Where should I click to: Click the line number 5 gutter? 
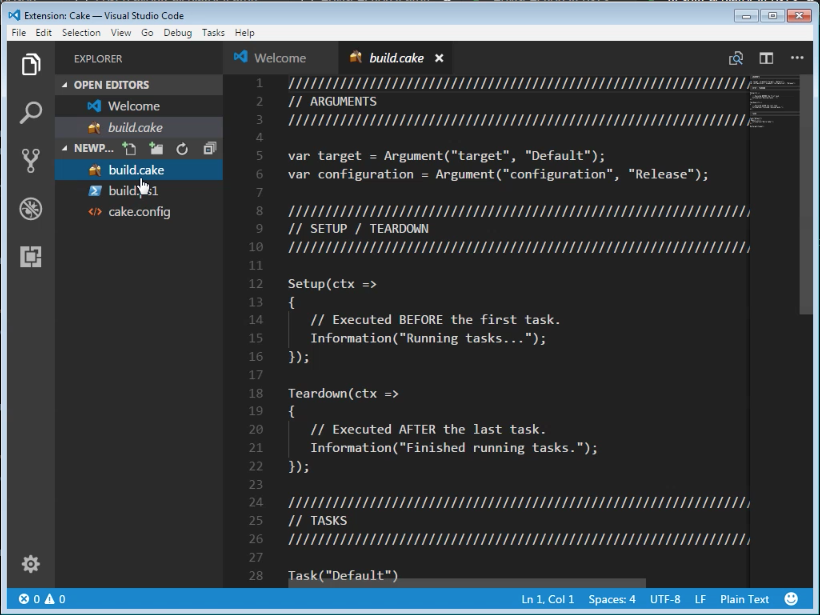point(259,156)
